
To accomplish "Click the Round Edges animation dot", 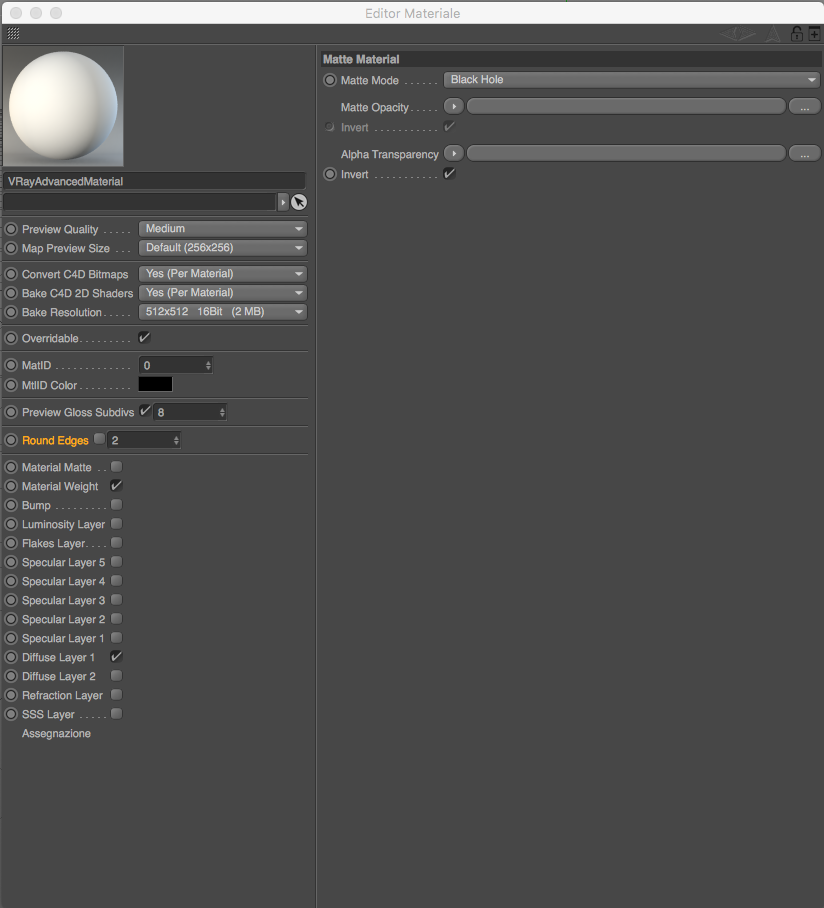I will click(x=11, y=440).
